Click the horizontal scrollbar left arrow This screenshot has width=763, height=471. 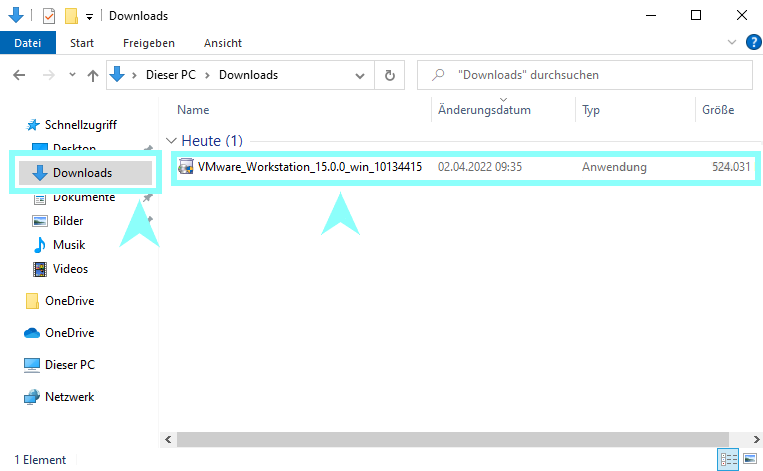(x=168, y=439)
